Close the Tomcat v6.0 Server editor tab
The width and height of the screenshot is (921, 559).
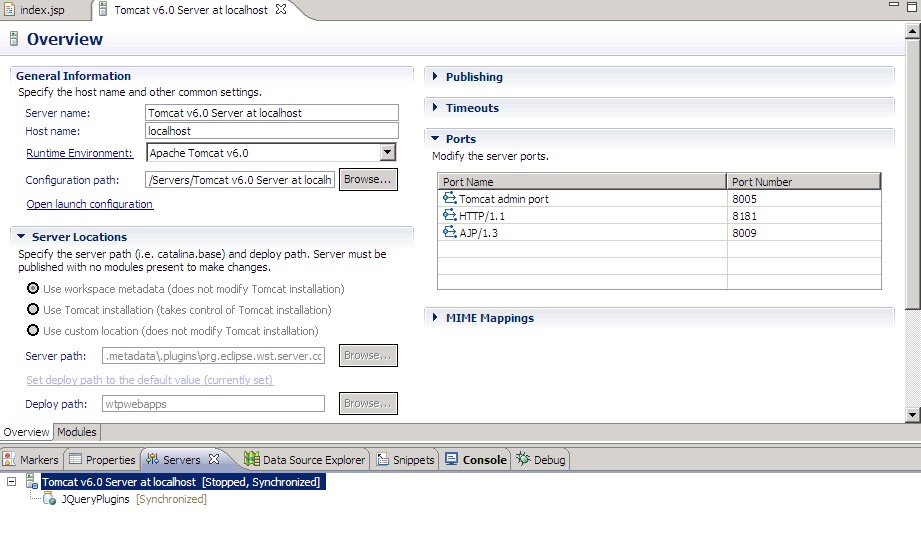point(281,9)
